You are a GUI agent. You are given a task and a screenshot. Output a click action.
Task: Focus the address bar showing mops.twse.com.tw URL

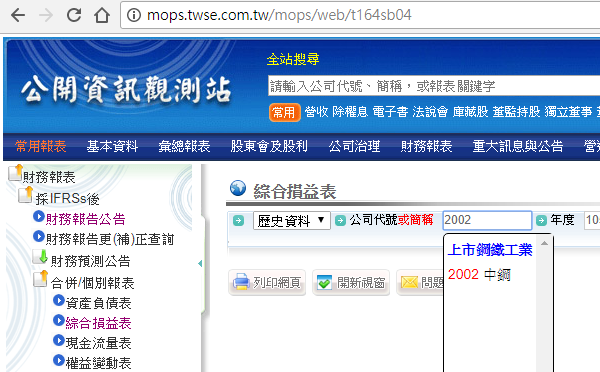coord(360,15)
